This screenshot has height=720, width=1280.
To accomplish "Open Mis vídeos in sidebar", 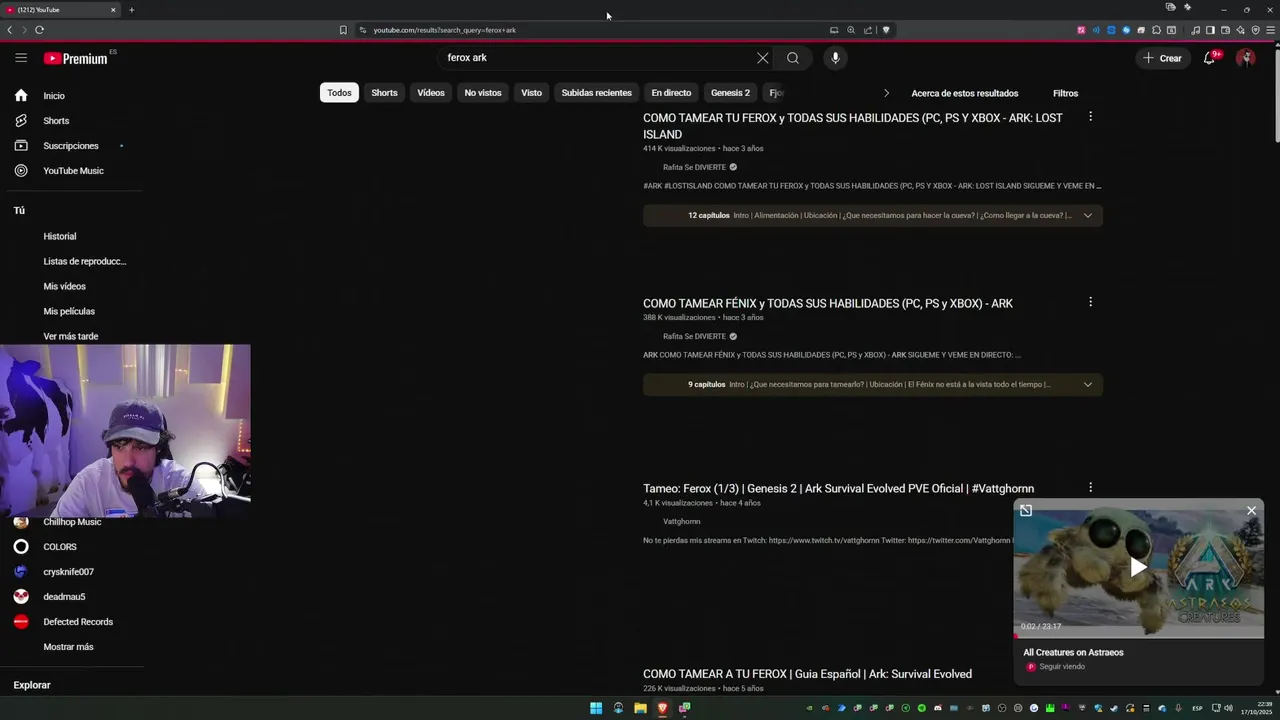I will tap(65, 286).
